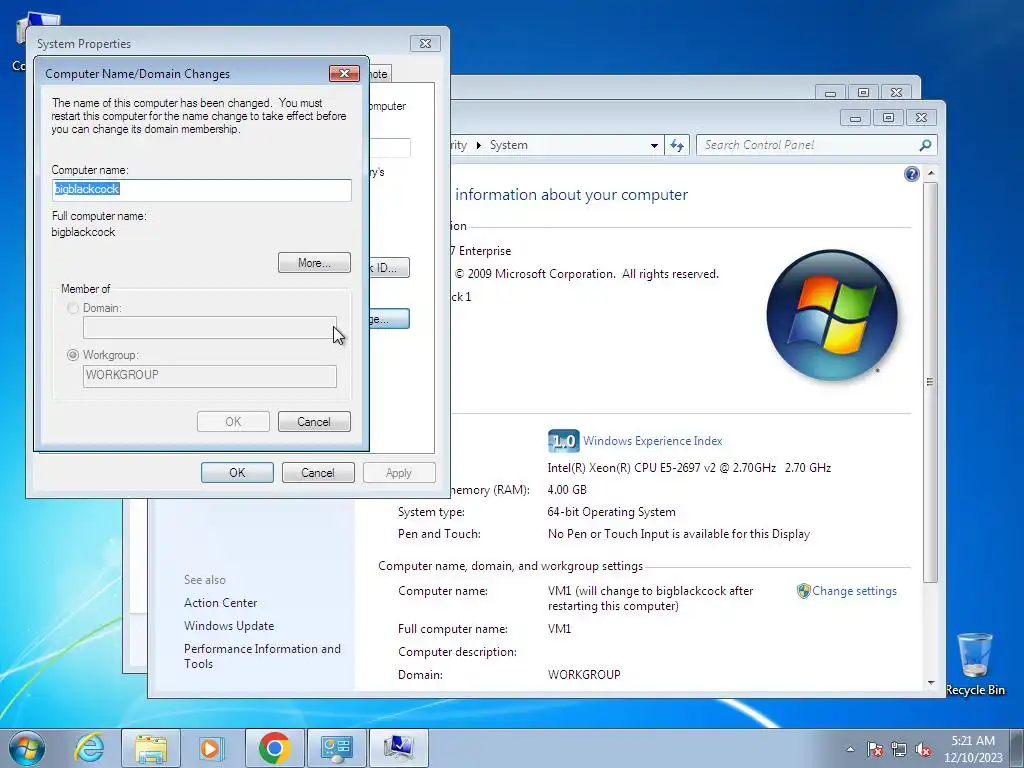Click the partially hidden Network ID button
1024x768 pixels.
[x=389, y=268]
